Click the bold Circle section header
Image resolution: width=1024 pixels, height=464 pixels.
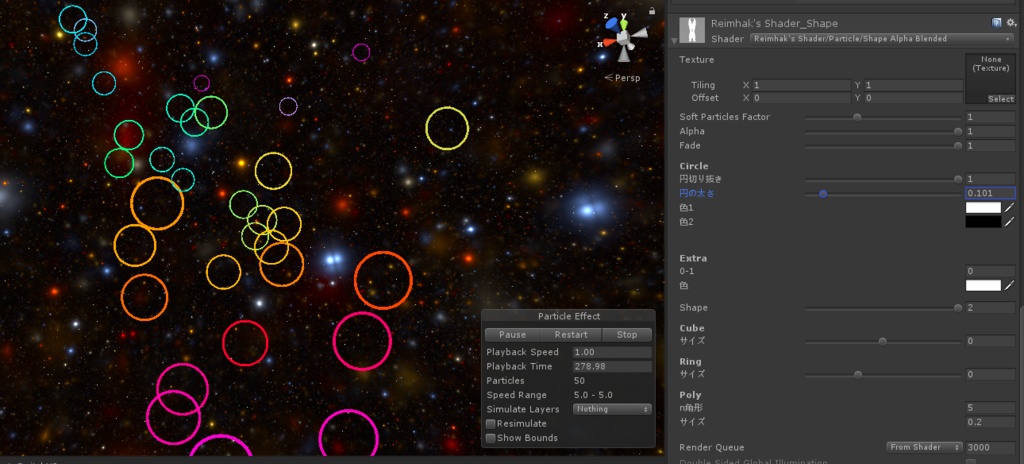(x=694, y=166)
